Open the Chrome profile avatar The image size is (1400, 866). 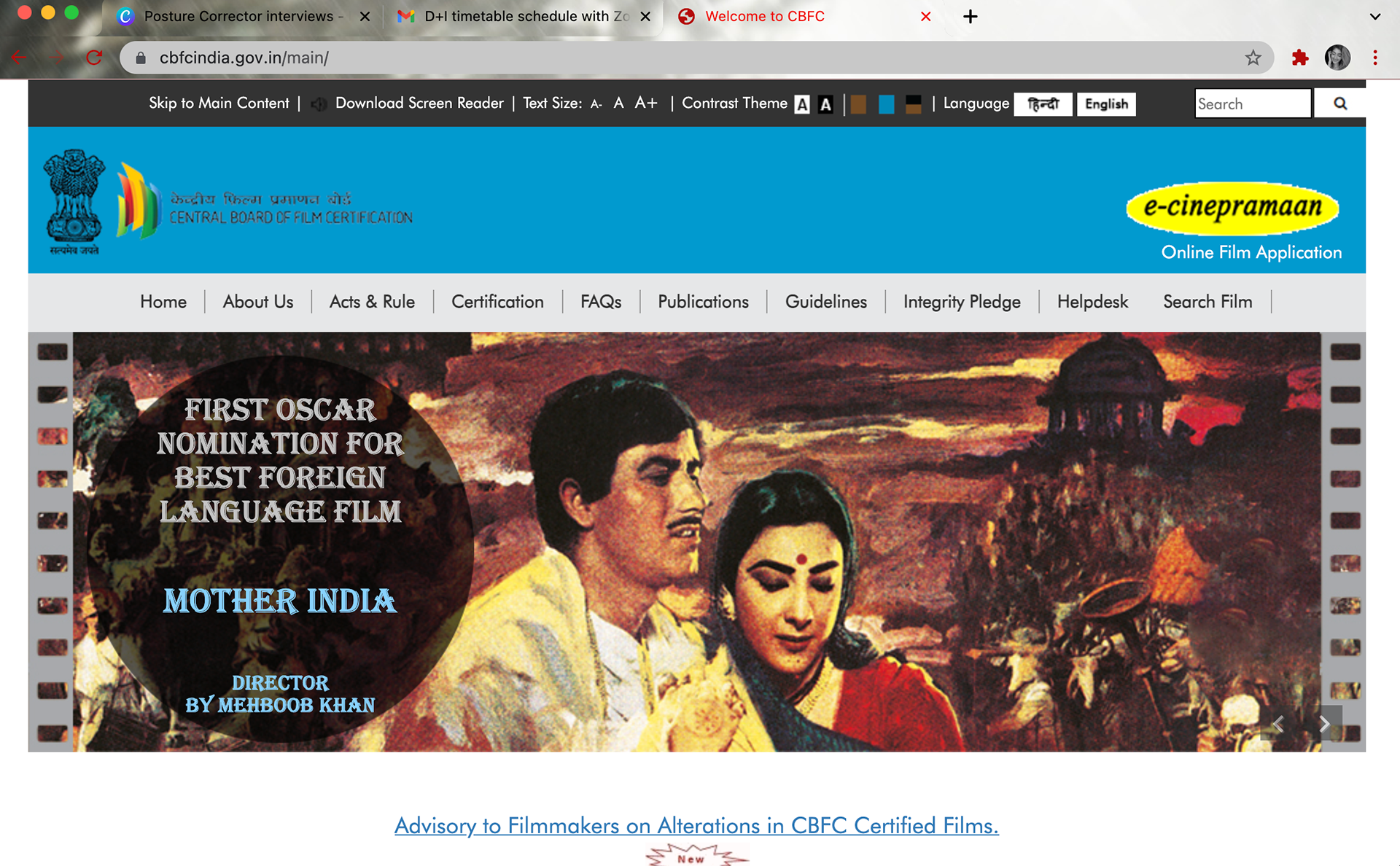(1337, 58)
